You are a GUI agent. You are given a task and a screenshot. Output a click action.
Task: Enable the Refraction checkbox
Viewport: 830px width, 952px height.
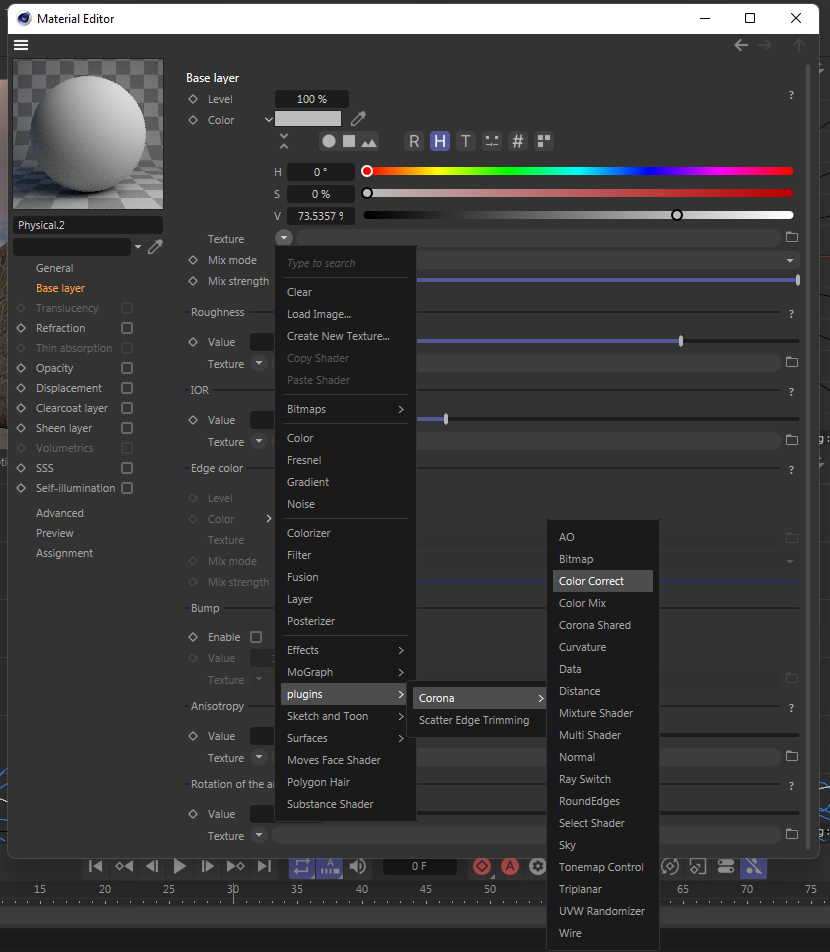127,328
